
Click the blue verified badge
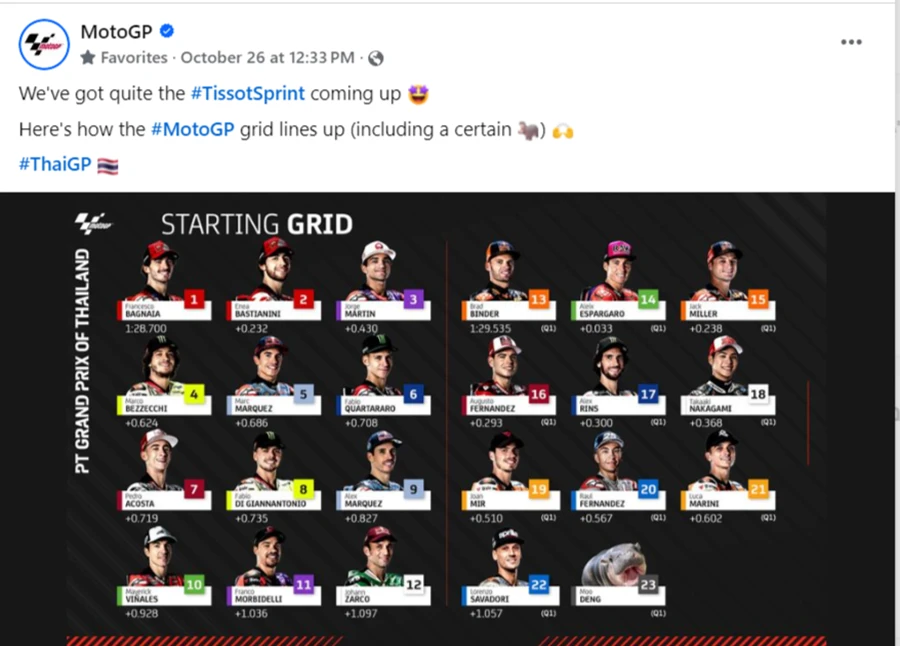pyautogui.click(x=167, y=32)
